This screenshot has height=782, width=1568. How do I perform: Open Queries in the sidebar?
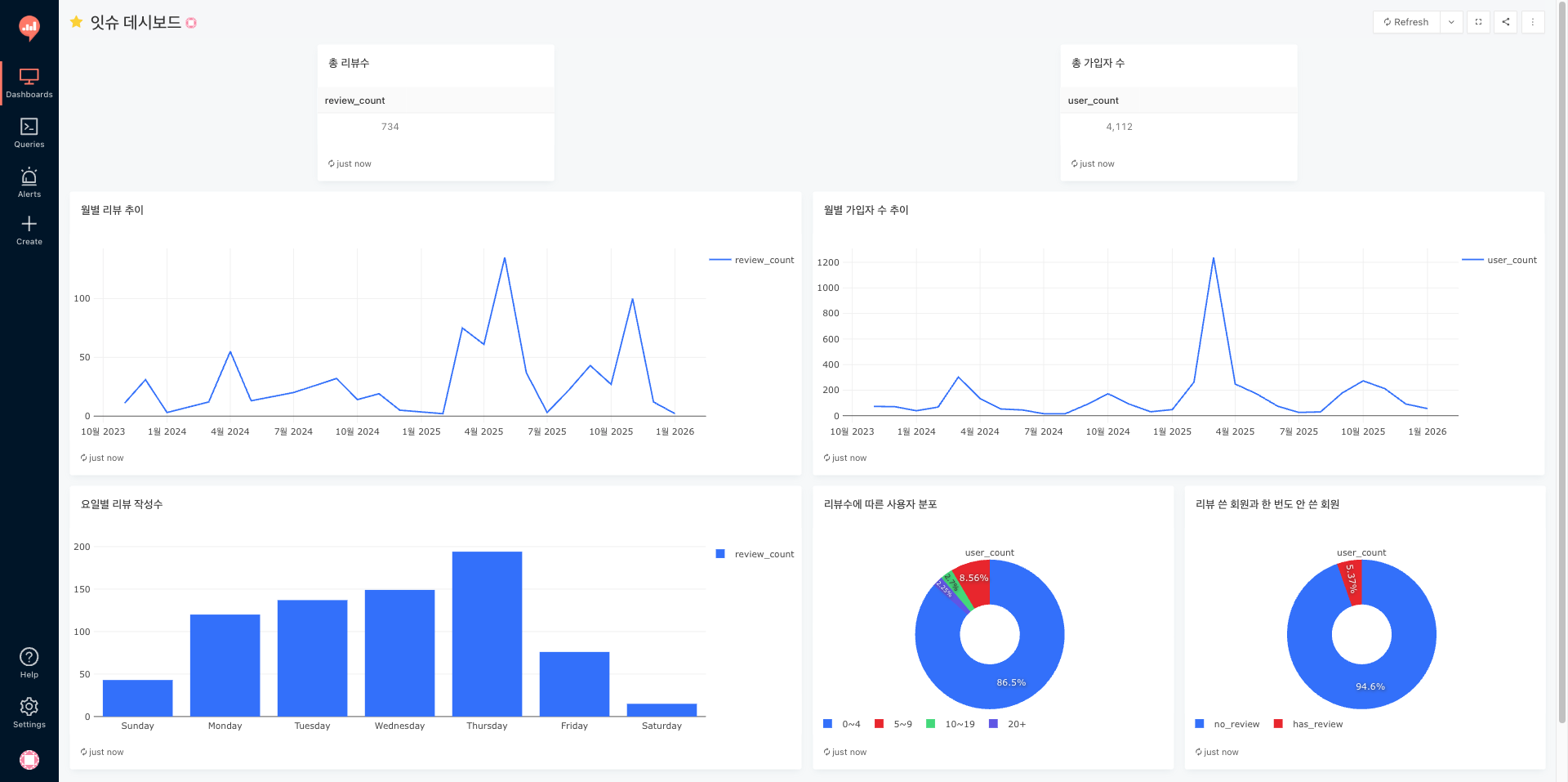(x=29, y=133)
